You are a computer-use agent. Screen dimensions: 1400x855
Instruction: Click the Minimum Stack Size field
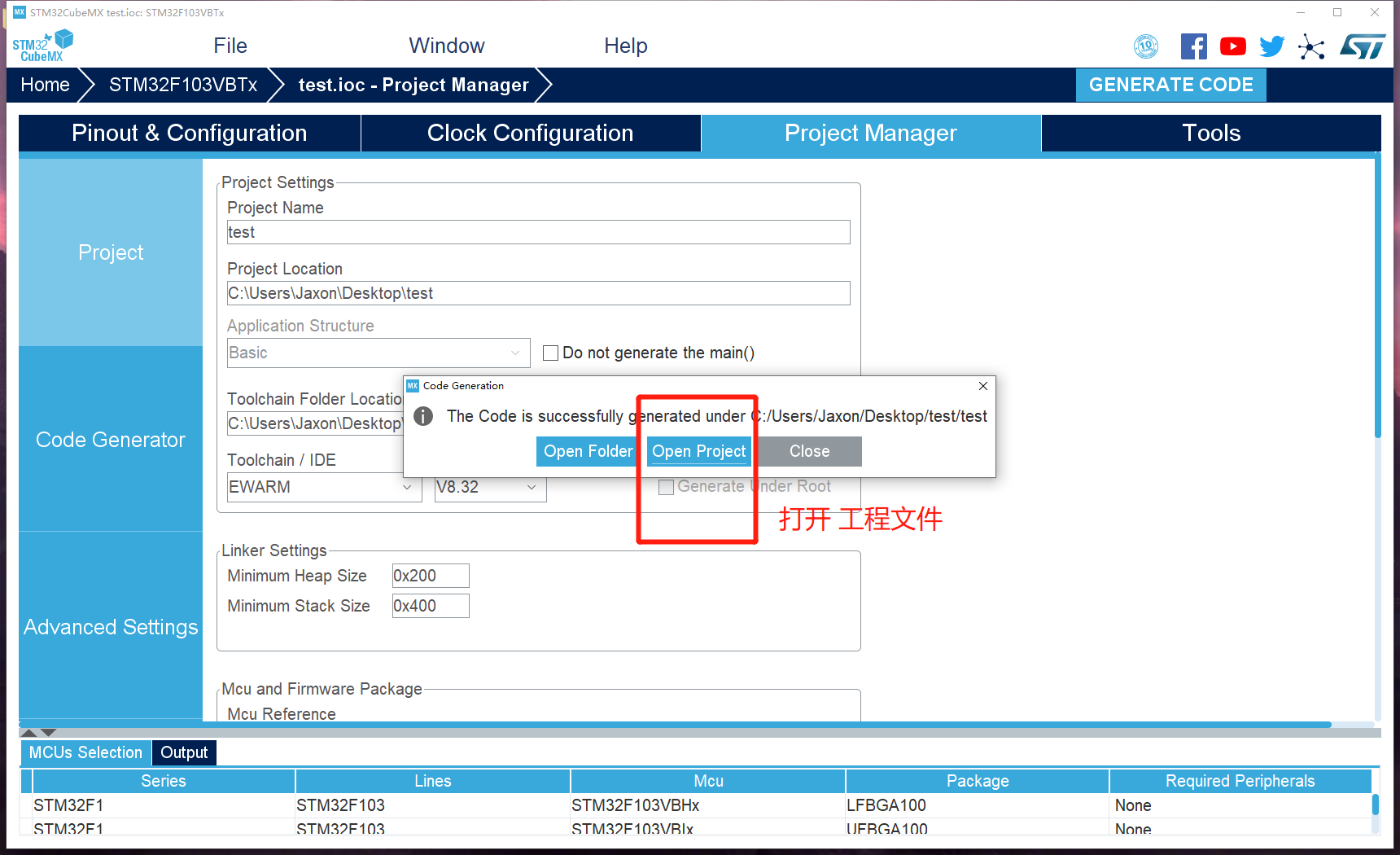point(431,606)
